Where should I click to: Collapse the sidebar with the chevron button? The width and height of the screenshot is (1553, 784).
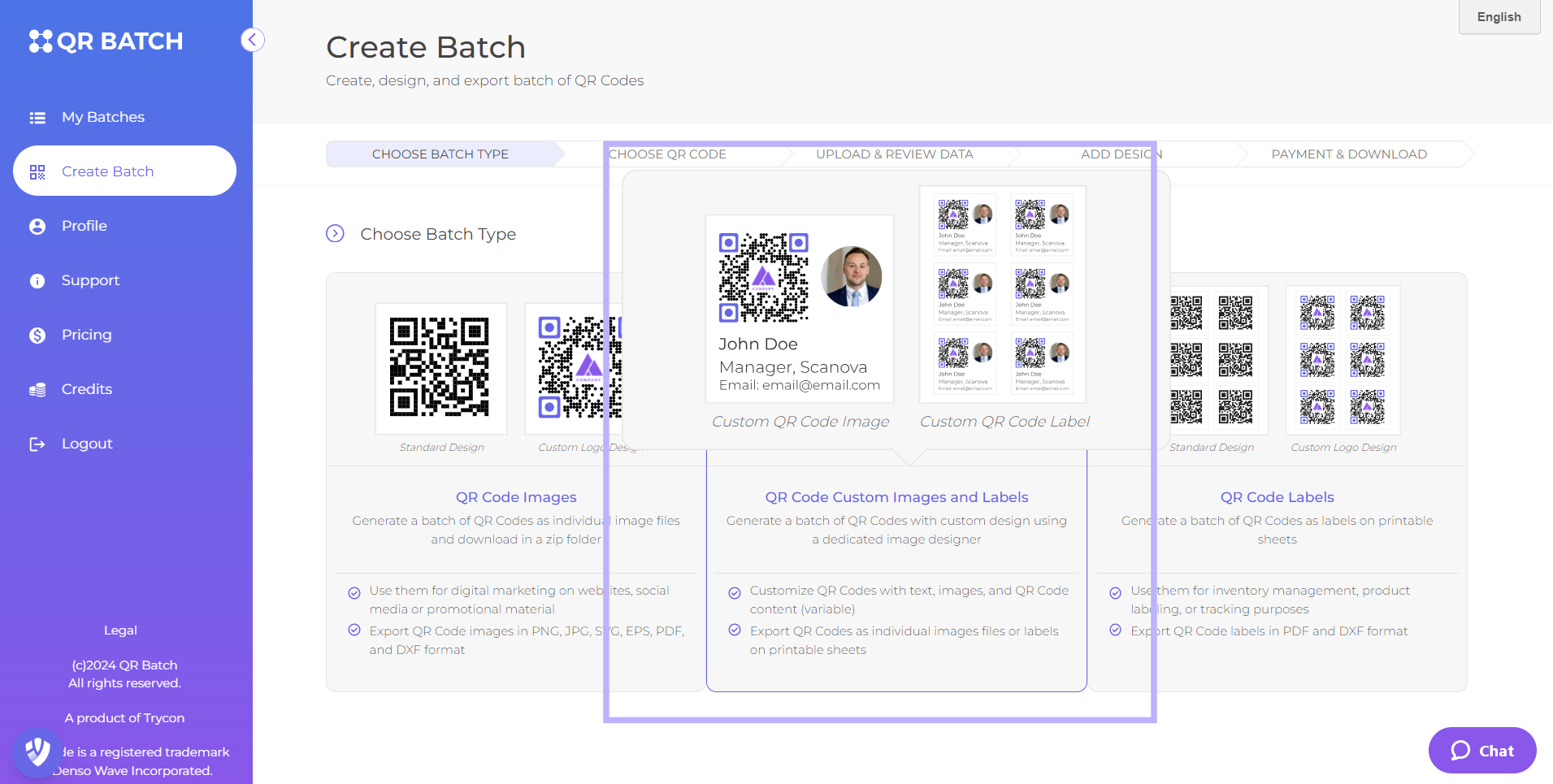(253, 40)
